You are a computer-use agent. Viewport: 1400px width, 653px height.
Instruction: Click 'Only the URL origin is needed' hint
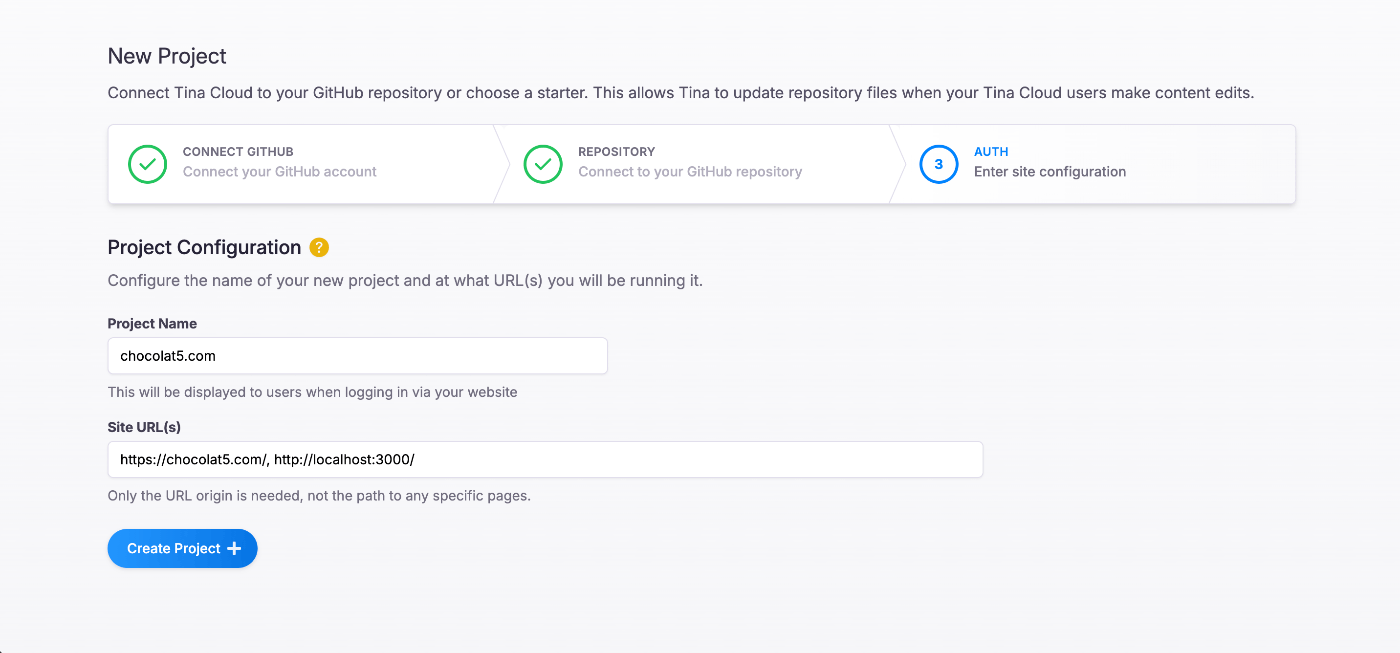pos(319,496)
